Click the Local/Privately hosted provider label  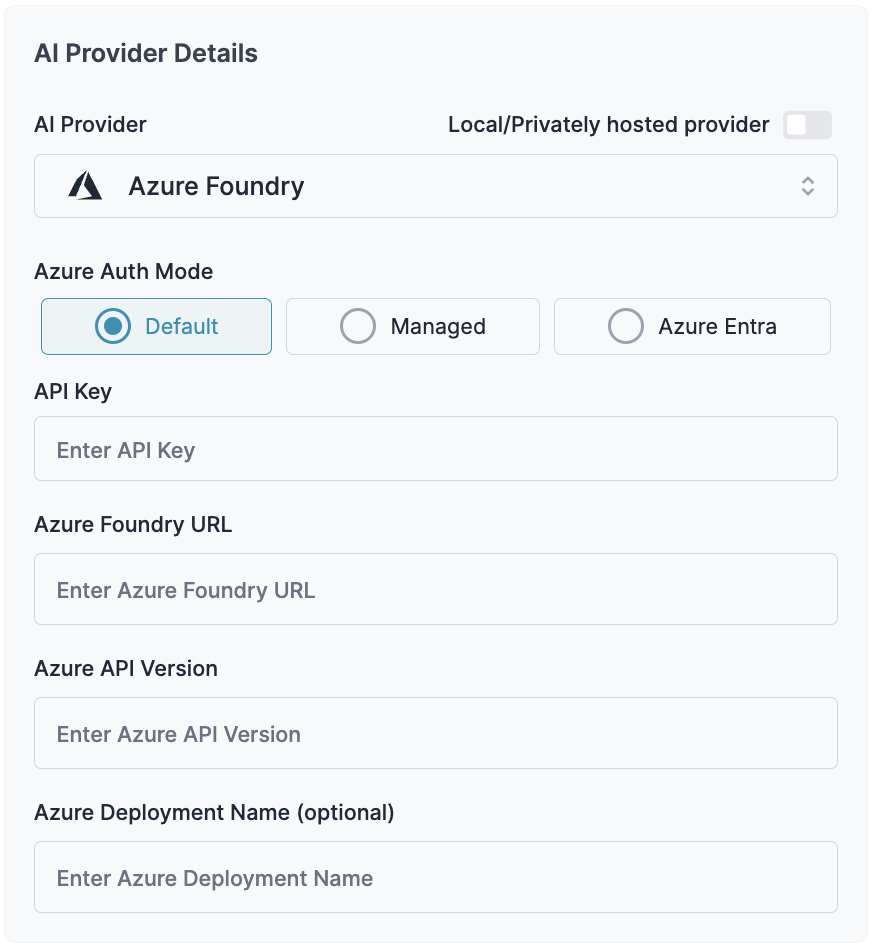click(x=608, y=124)
